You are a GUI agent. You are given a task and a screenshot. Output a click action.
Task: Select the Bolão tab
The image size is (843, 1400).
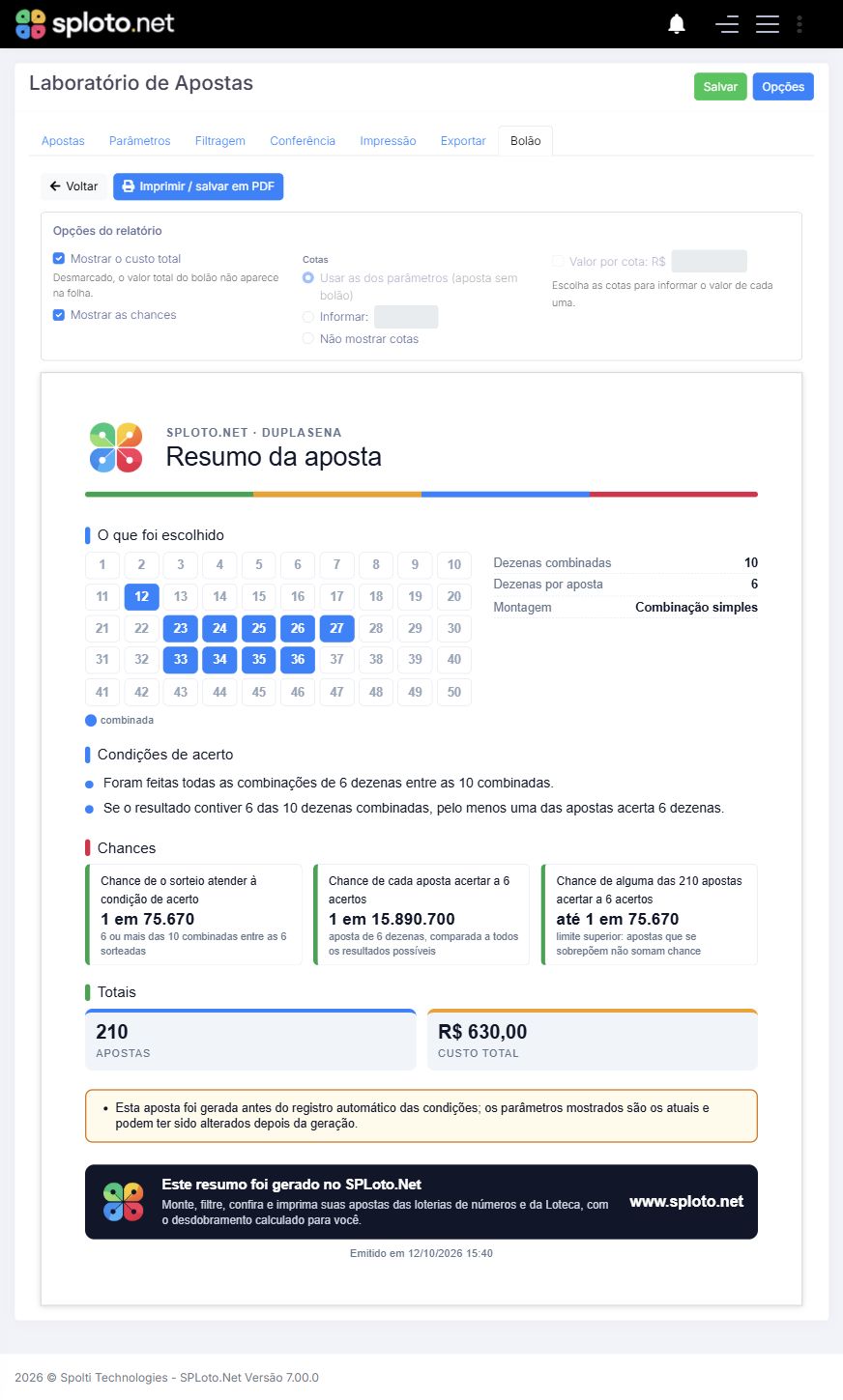tap(526, 141)
